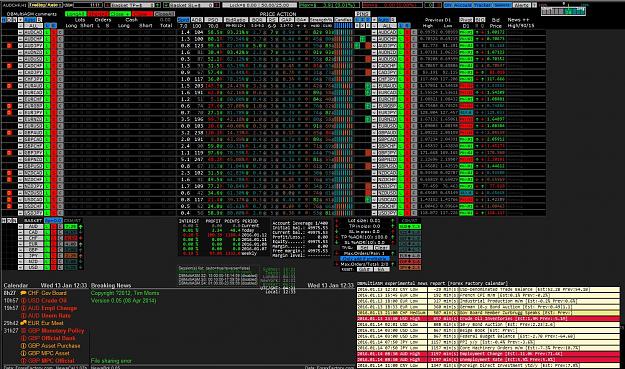Click the green AUD count box at right
Image resolution: width=625 pixels, height=369 pixels.
click(x=410, y=227)
